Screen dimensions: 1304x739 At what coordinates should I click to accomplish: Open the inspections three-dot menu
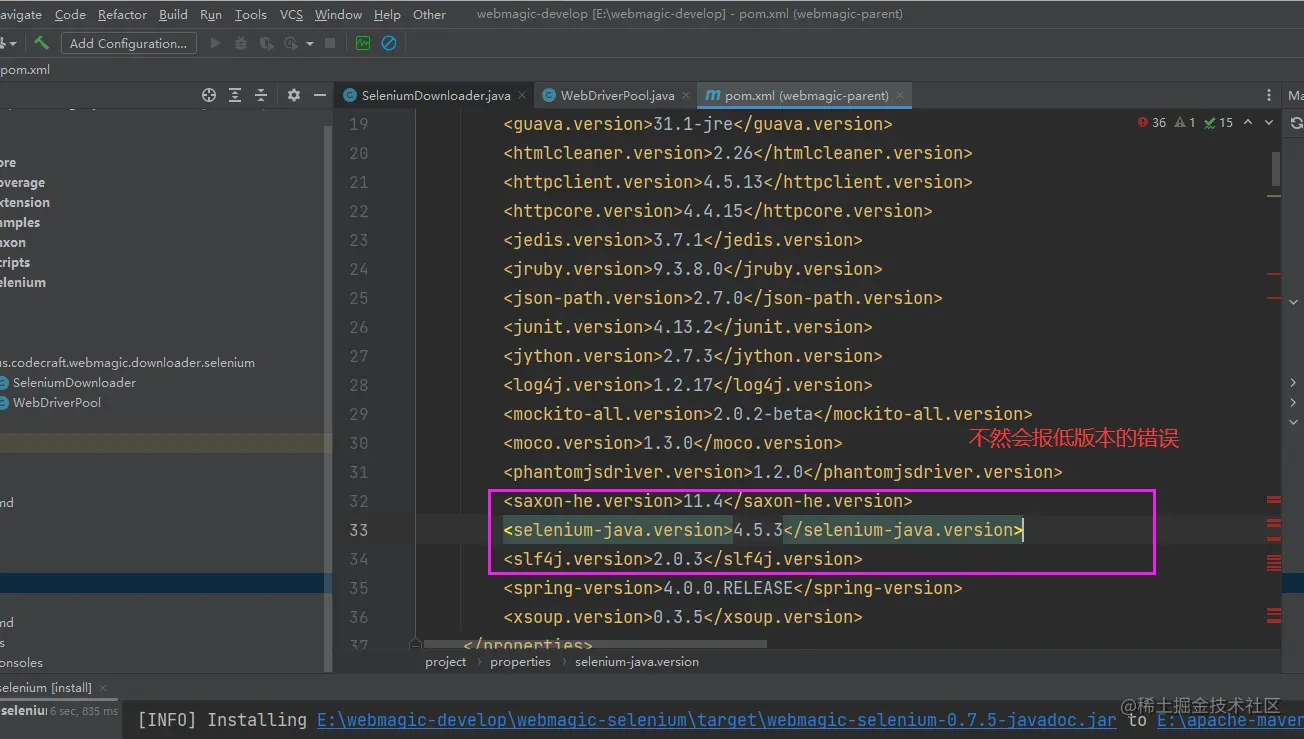[1267, 94]
